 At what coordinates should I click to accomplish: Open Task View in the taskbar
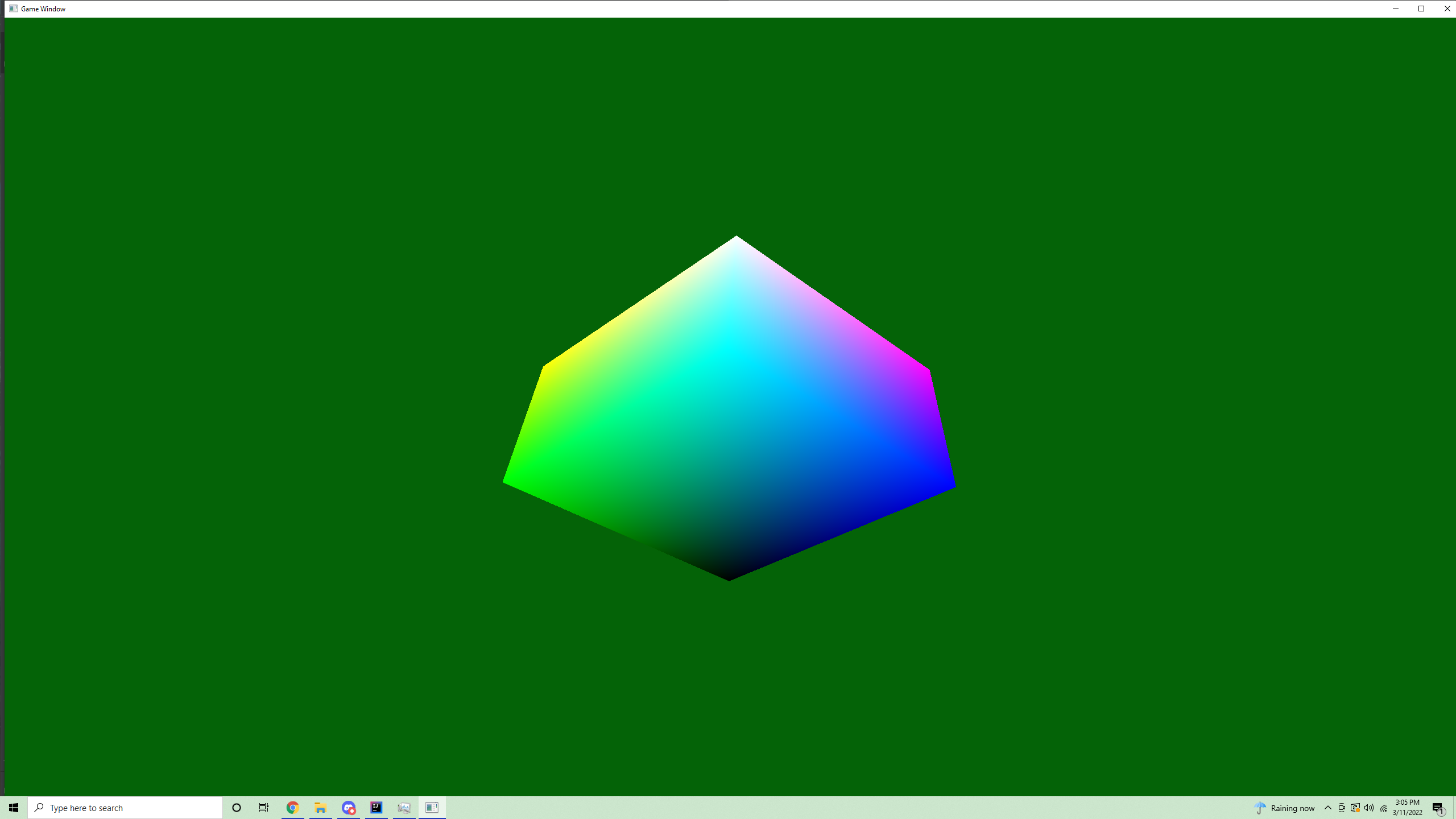point(264,808)
